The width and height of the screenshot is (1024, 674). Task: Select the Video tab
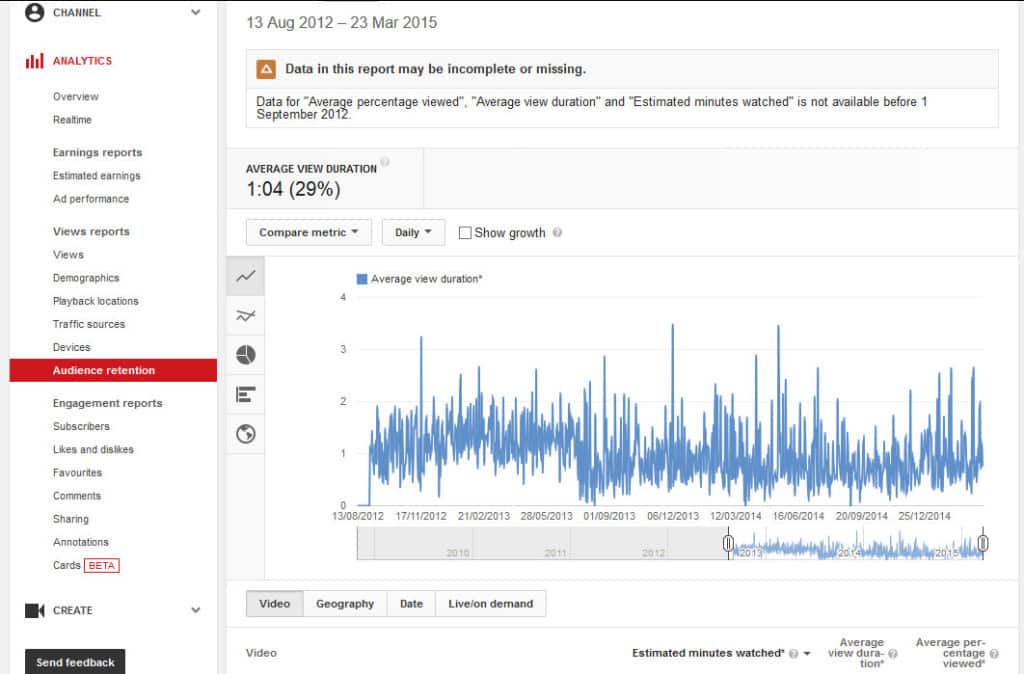pyautogui.click(x=274, y=603)
